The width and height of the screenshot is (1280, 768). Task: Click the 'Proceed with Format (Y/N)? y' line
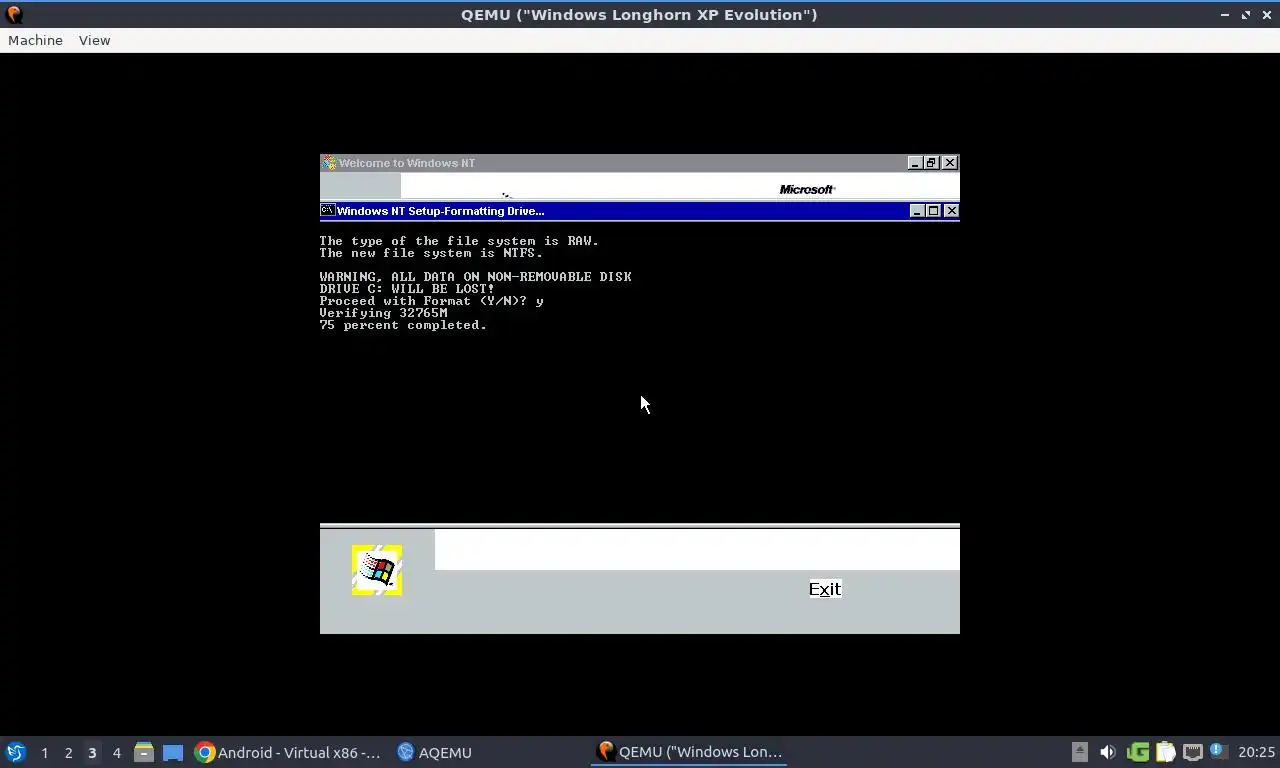tap(431, 301)
